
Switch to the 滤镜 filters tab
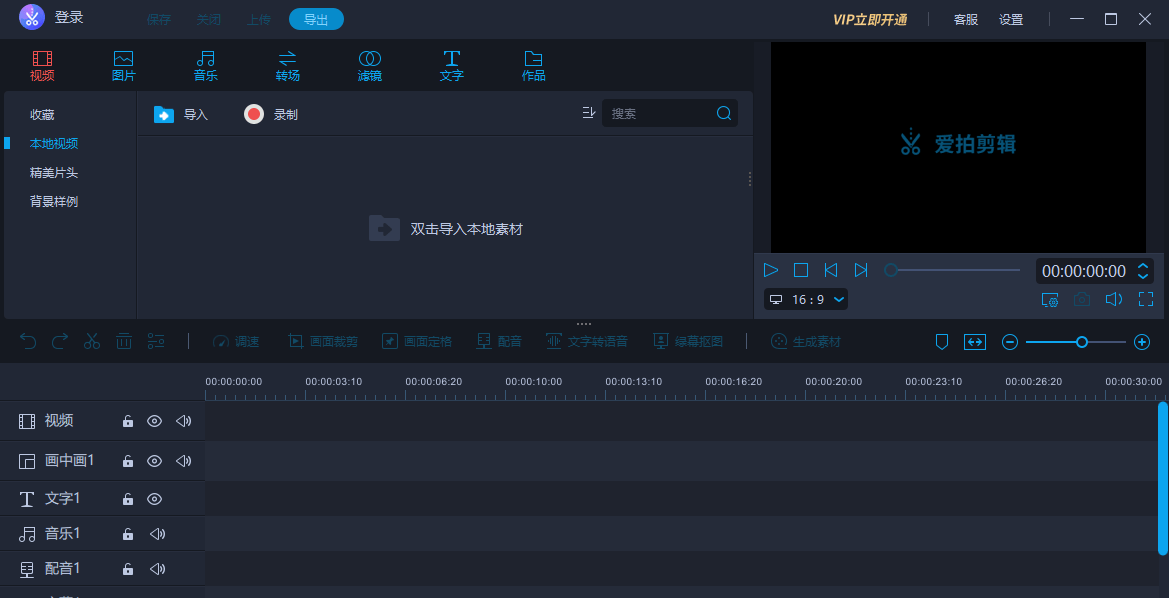point(370,65)
